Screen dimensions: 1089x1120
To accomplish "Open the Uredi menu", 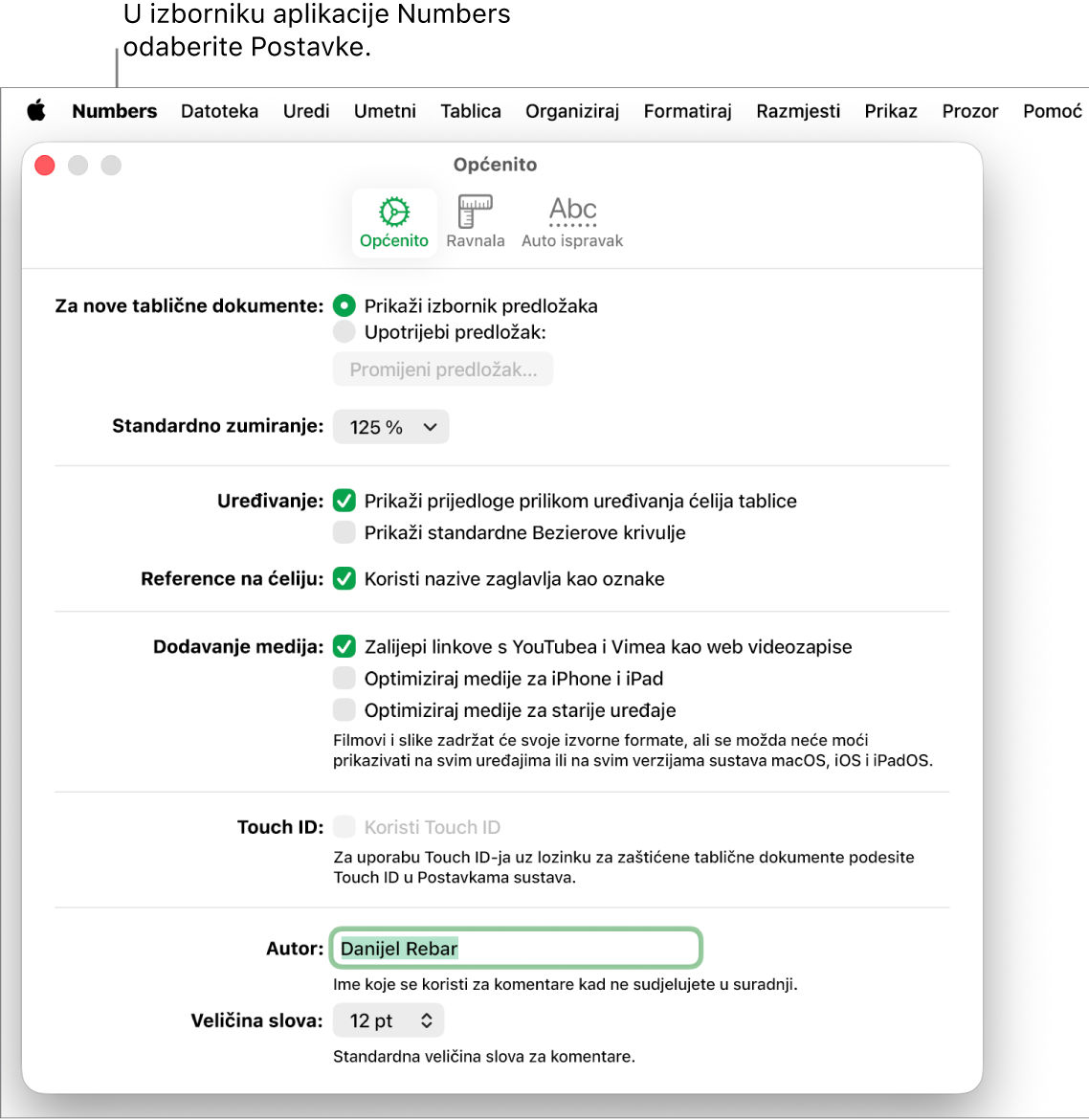I will tap(305, 111).
